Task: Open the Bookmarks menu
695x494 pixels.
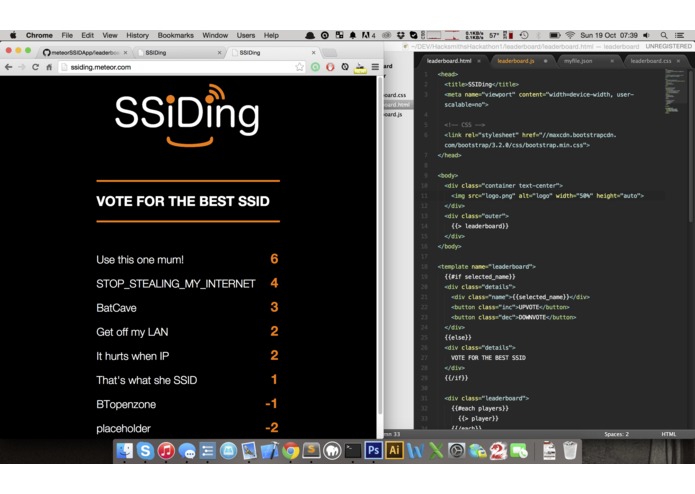Action: 176,35
